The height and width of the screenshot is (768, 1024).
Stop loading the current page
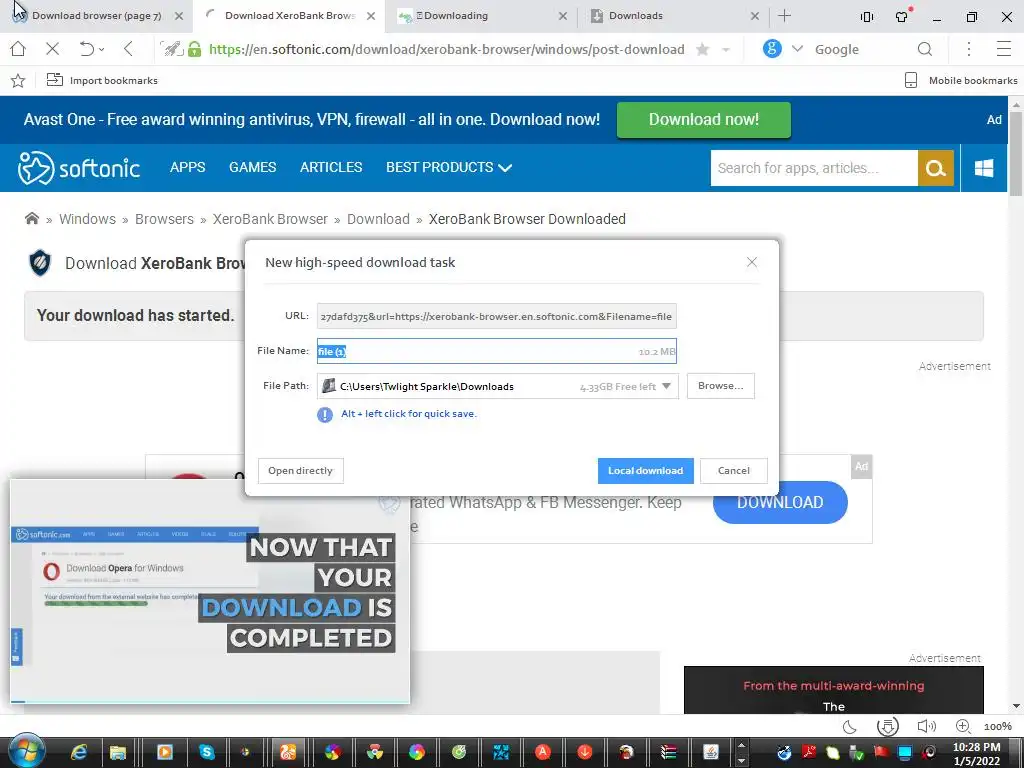point(53,49)
